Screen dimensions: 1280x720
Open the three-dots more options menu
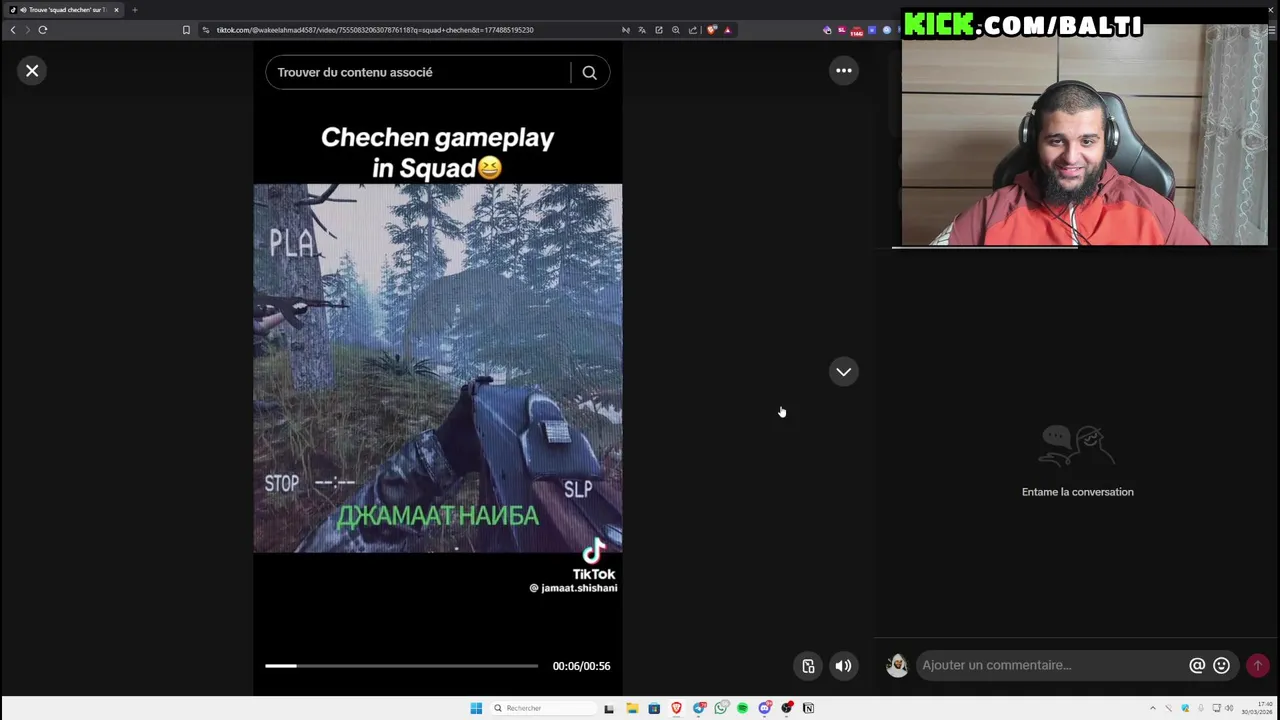point(844,70)
